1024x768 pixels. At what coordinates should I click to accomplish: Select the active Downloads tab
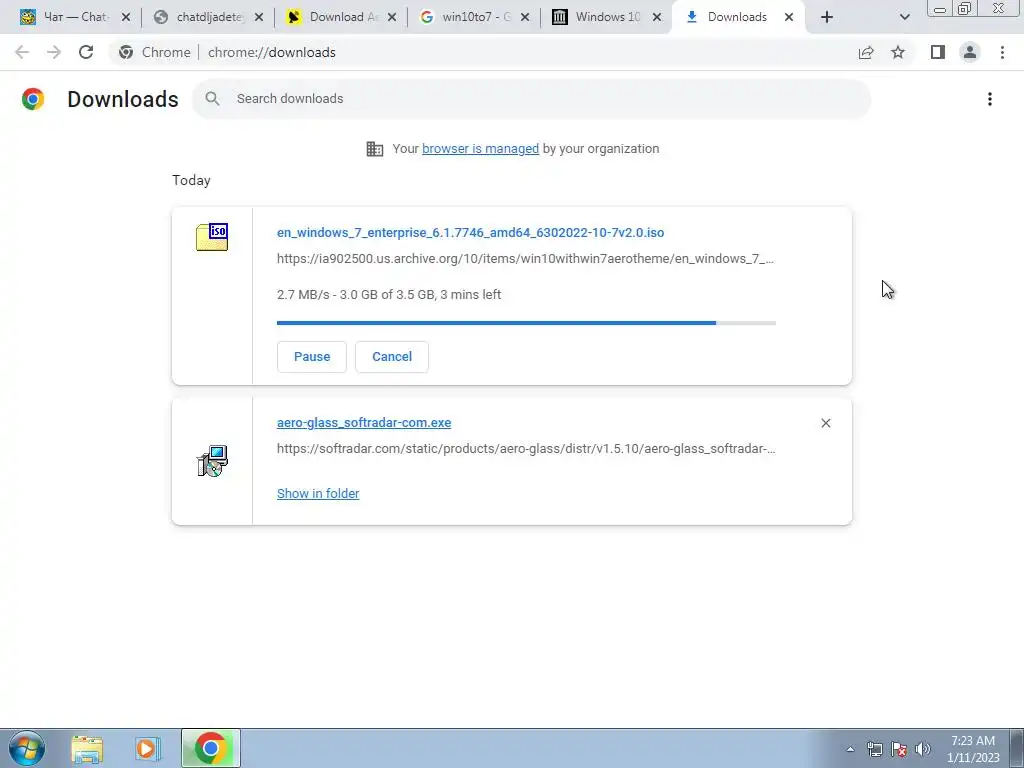pyautogui.click(x=737, y=17)
